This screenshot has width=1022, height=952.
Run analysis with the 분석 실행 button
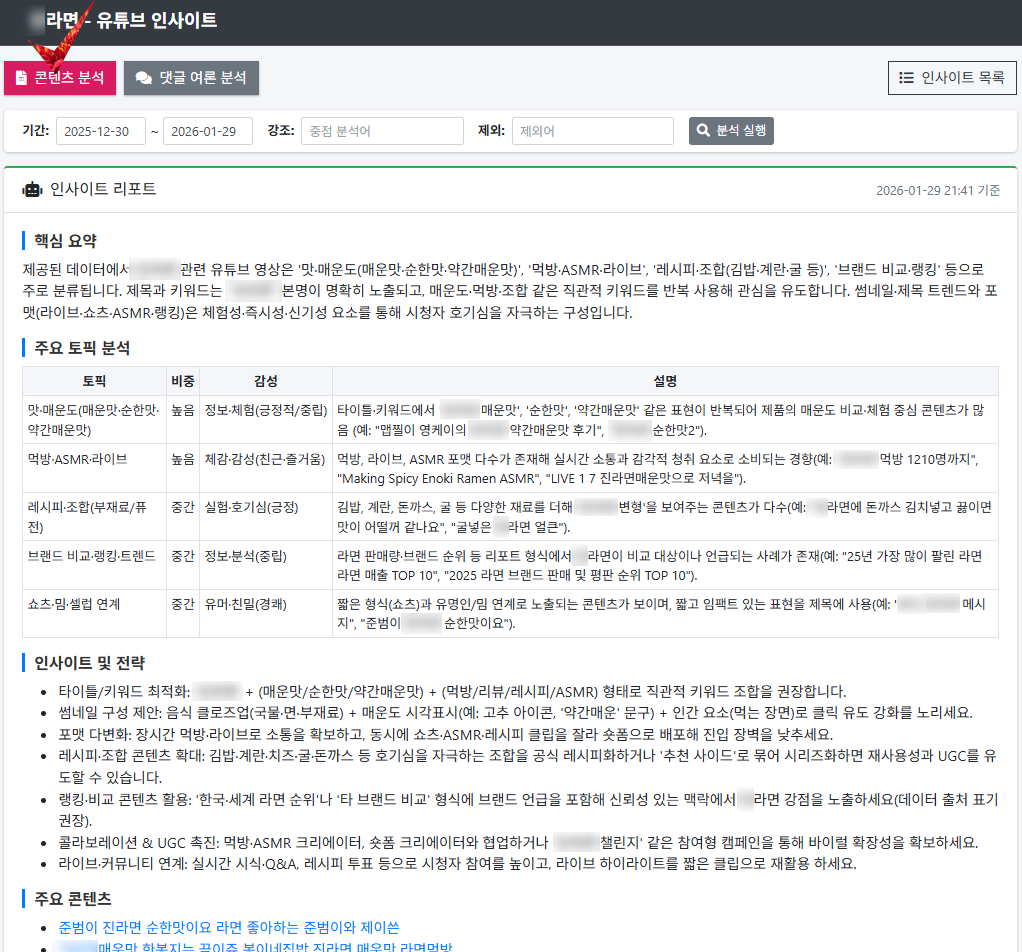pyautogui.click(x=731, y=131)
